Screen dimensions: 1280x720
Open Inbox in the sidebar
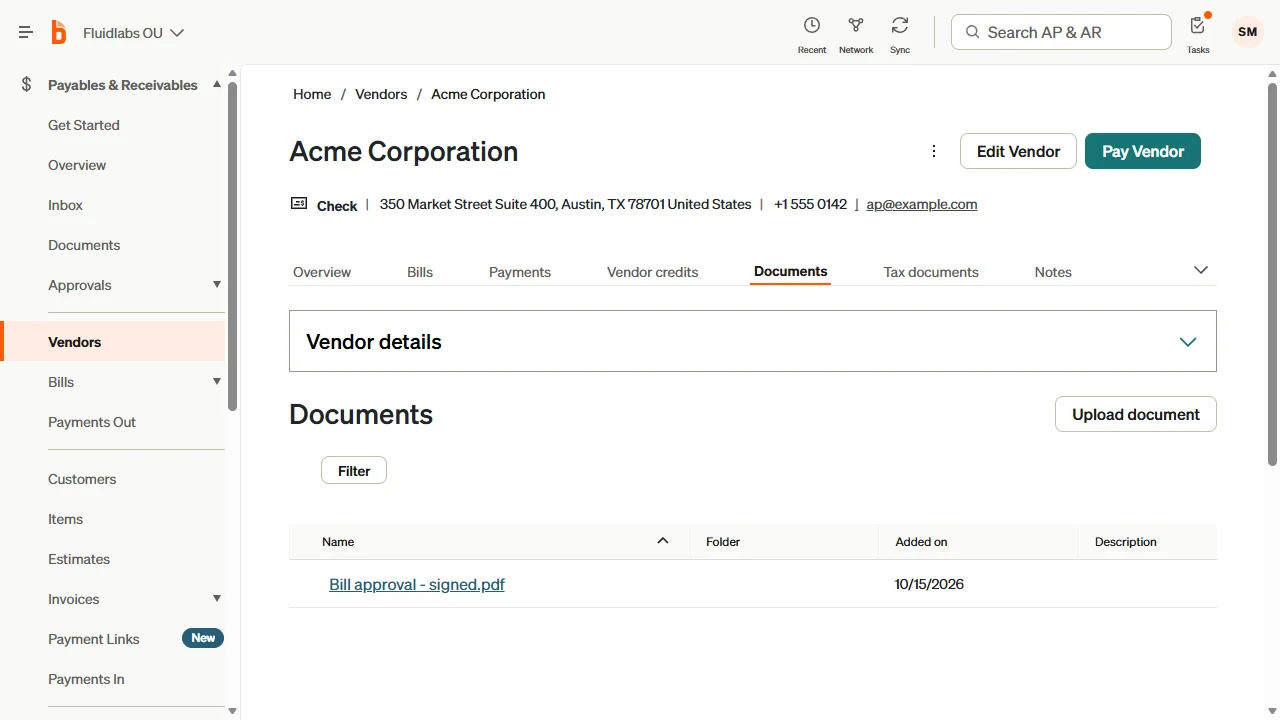click(66, 205)
